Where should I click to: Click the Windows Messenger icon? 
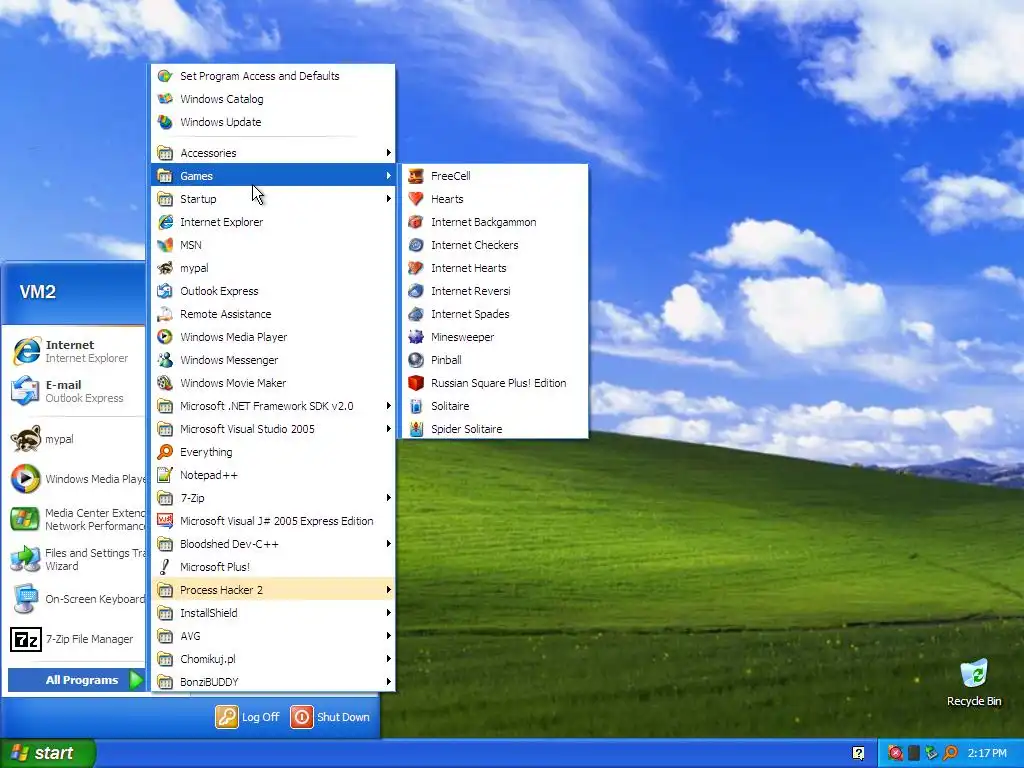click(x=165, y=360)
